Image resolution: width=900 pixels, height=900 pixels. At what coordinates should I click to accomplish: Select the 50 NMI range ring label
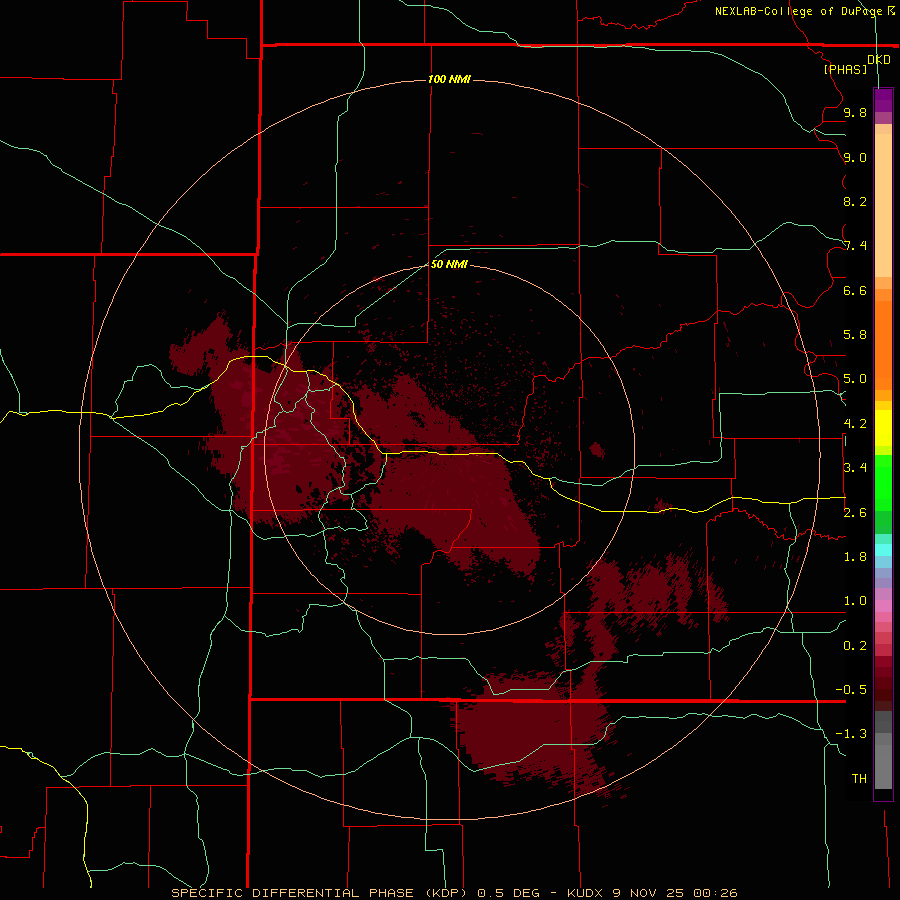[449, 264]
